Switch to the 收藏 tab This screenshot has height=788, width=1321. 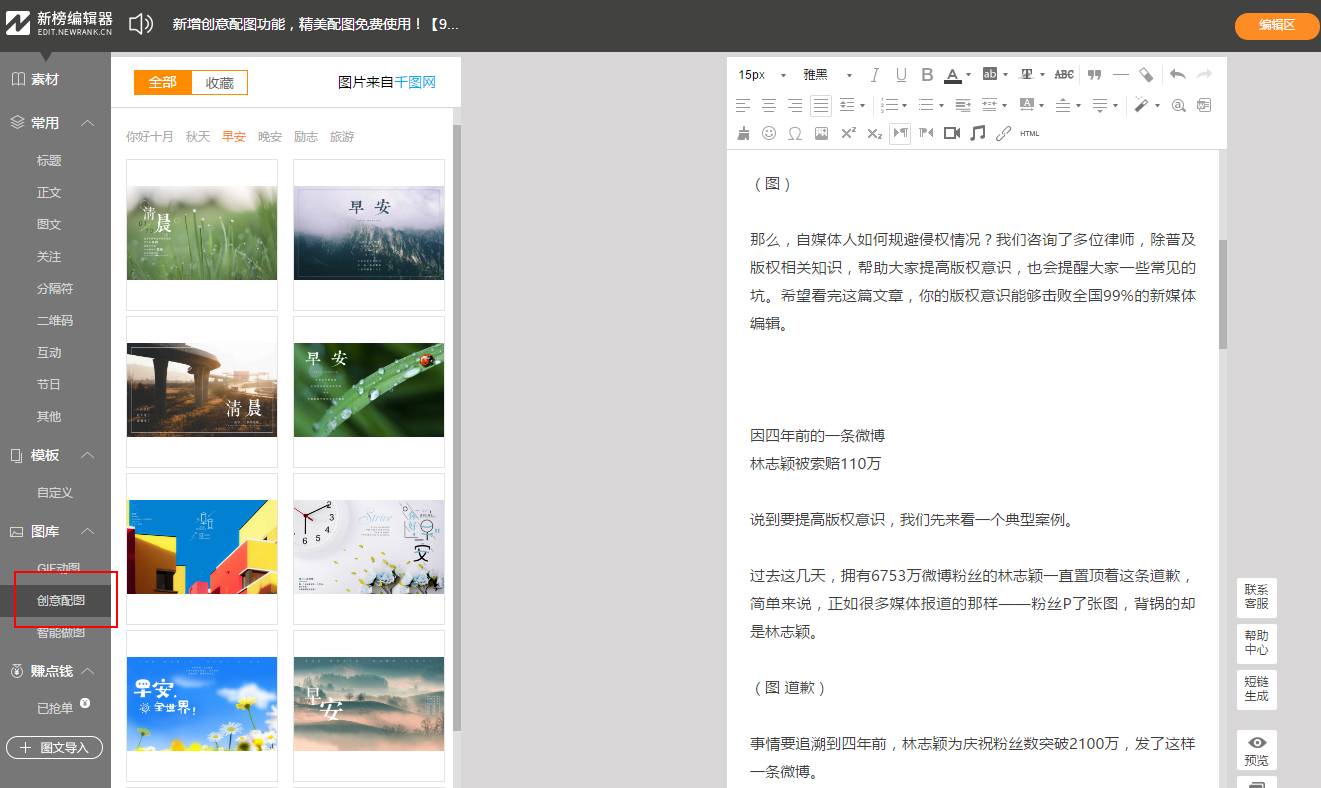[219, 83]
